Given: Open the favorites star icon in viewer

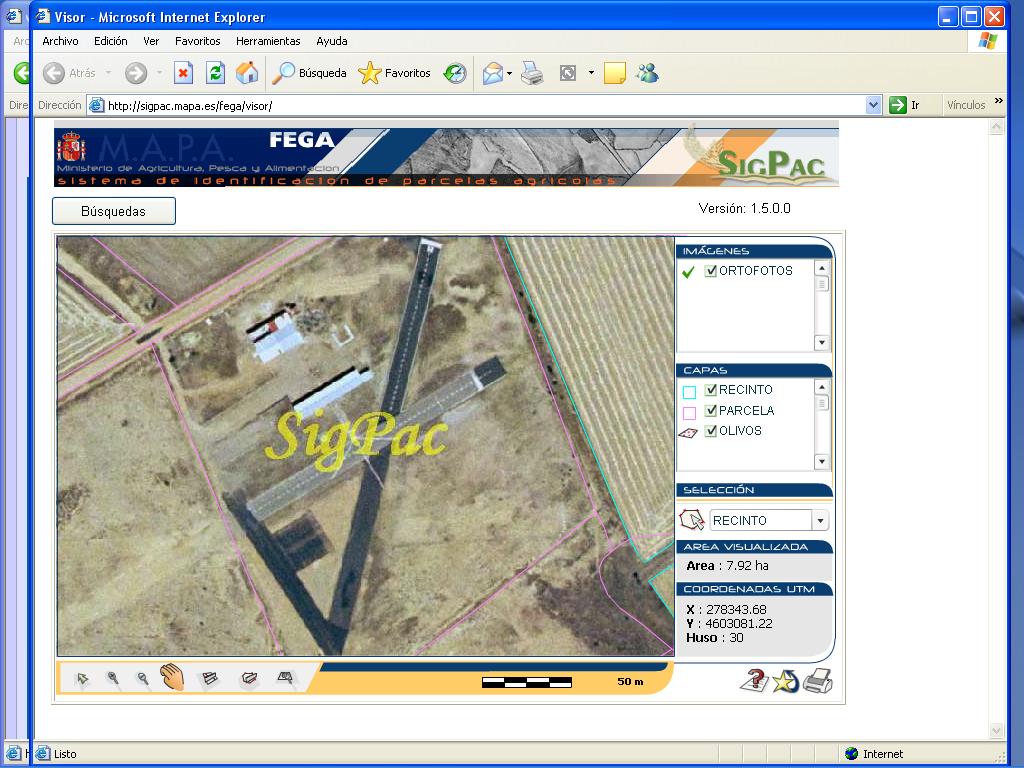Looking at the screenshot, I should [x=785, y=681].
